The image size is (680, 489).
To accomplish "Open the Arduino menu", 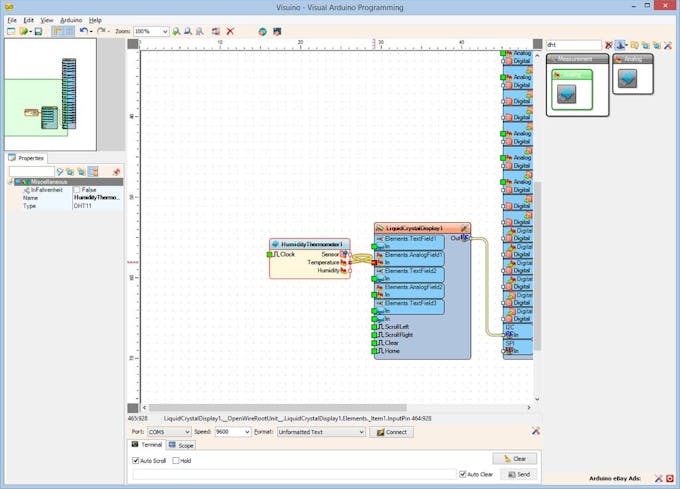I will click(x=71, y=20).
